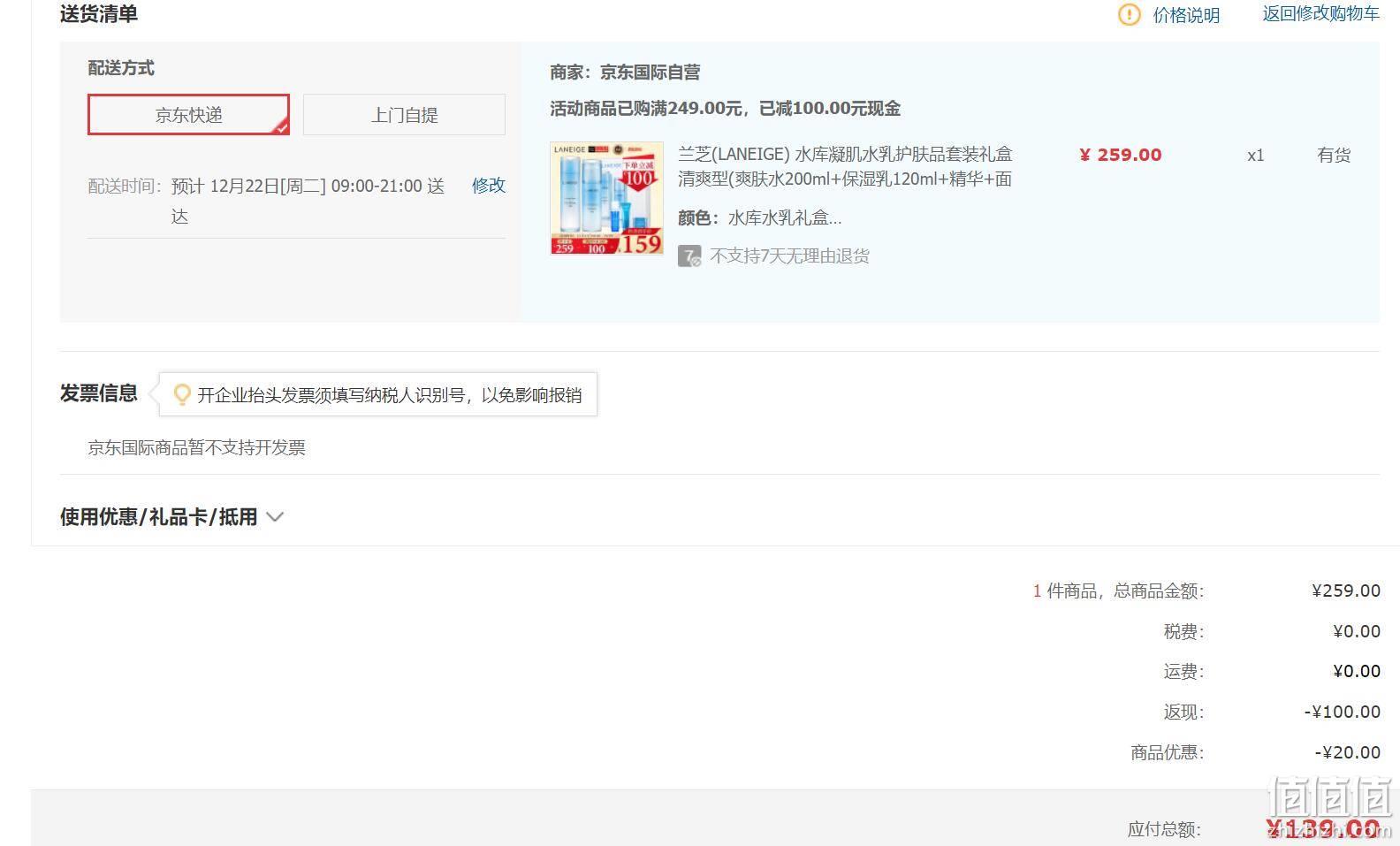This screenshot has width=1400, height=846.
Task: Click the ¥ 259.00 product price
Action: (x=1120, y=155)
